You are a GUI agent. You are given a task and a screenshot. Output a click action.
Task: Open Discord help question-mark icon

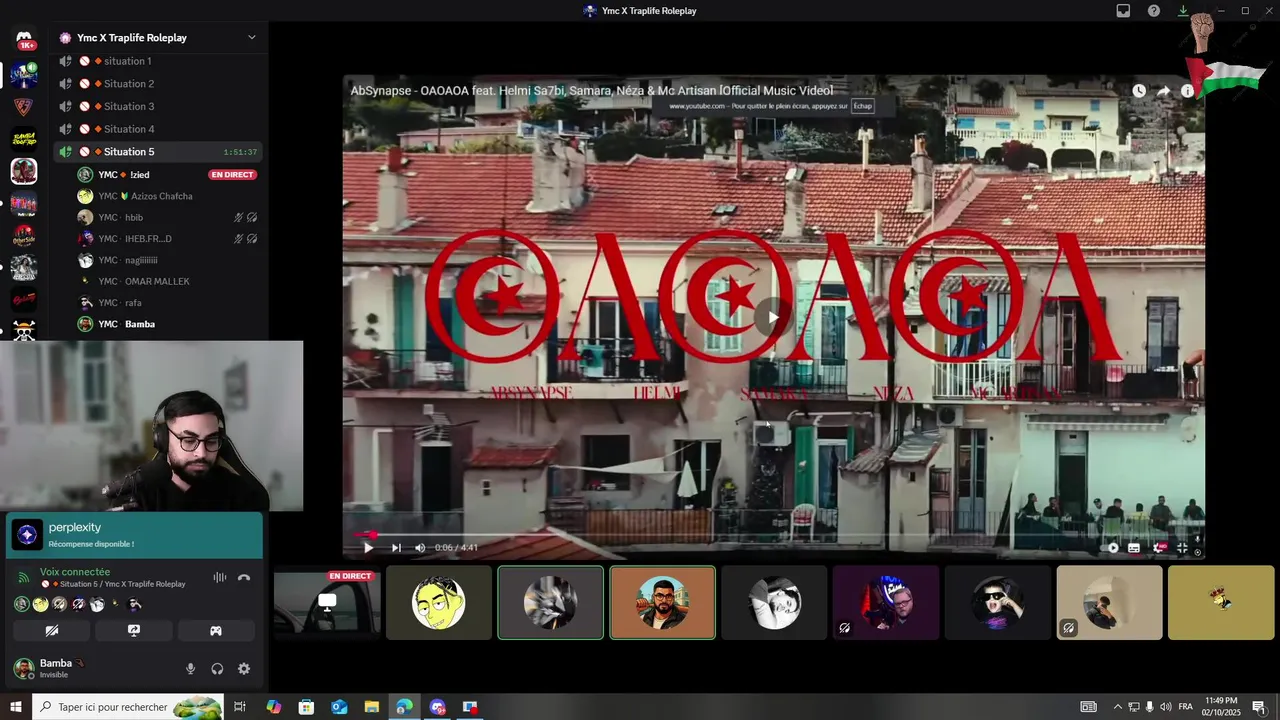[x=1154, y=11]
